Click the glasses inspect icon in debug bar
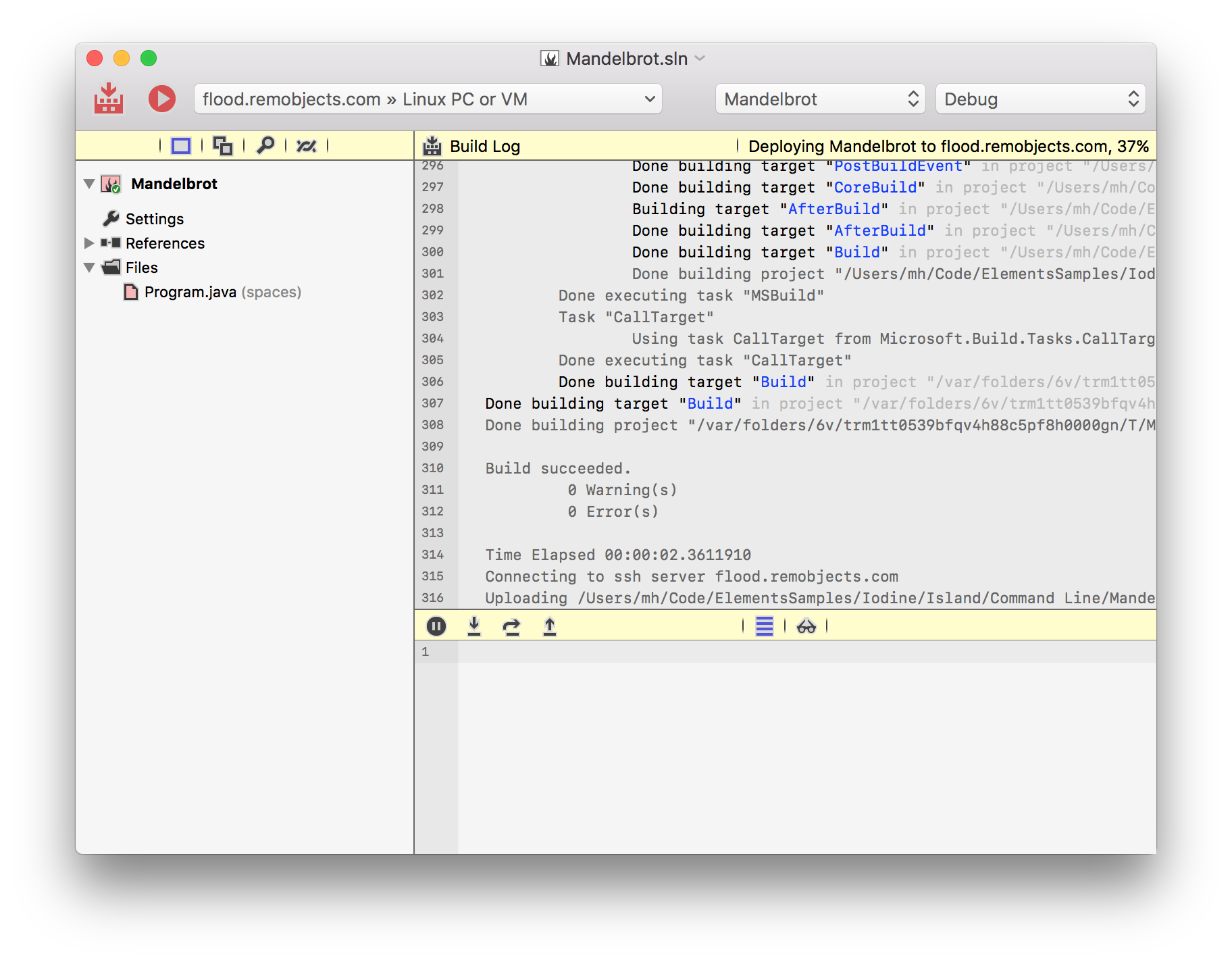The image size is (1232, 962). tap(806, 627)
